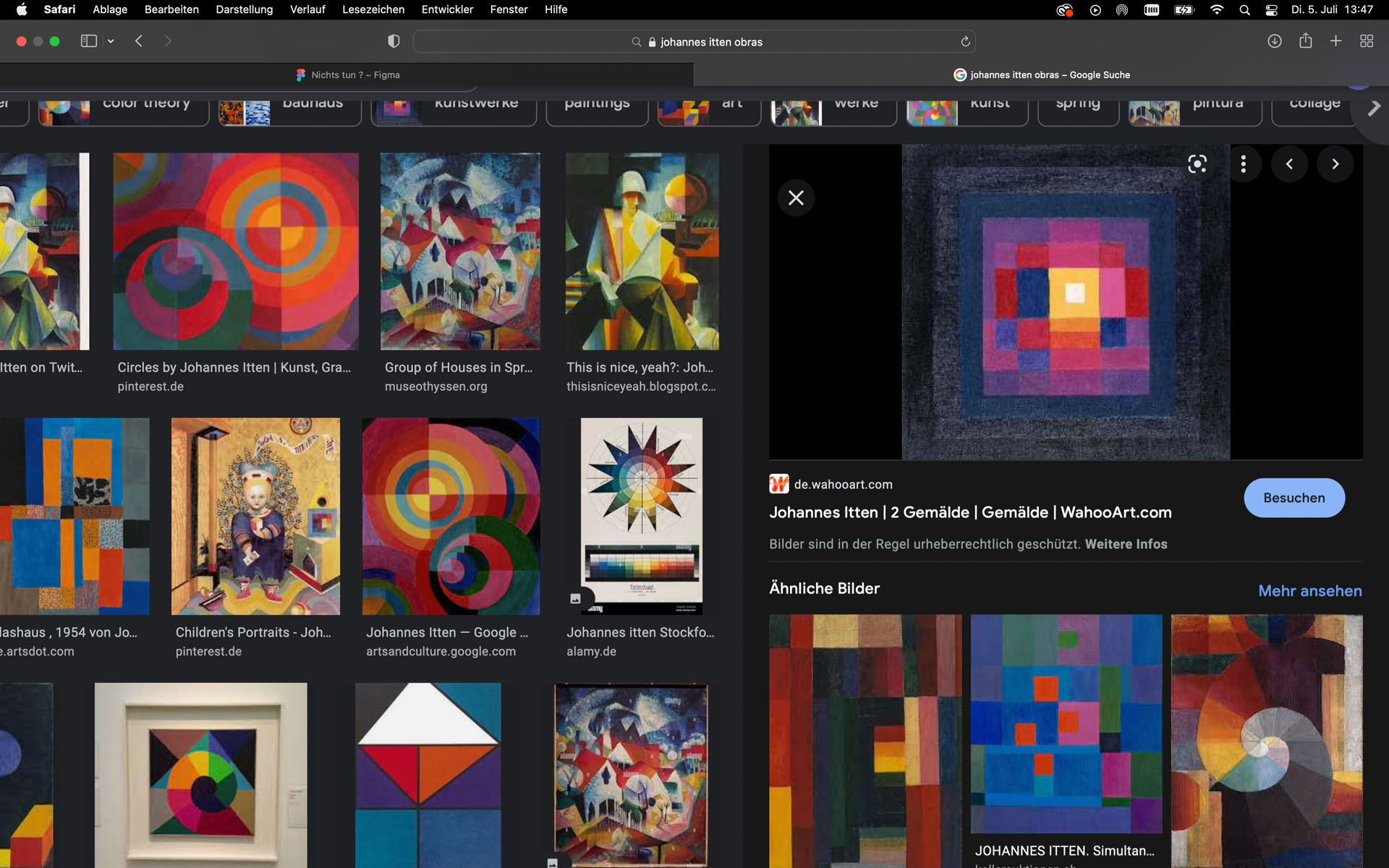The height and width of the screenshot is (868, 1389).
Task: Click the de.wahooart.com source link
Action: tap(843, 485)
